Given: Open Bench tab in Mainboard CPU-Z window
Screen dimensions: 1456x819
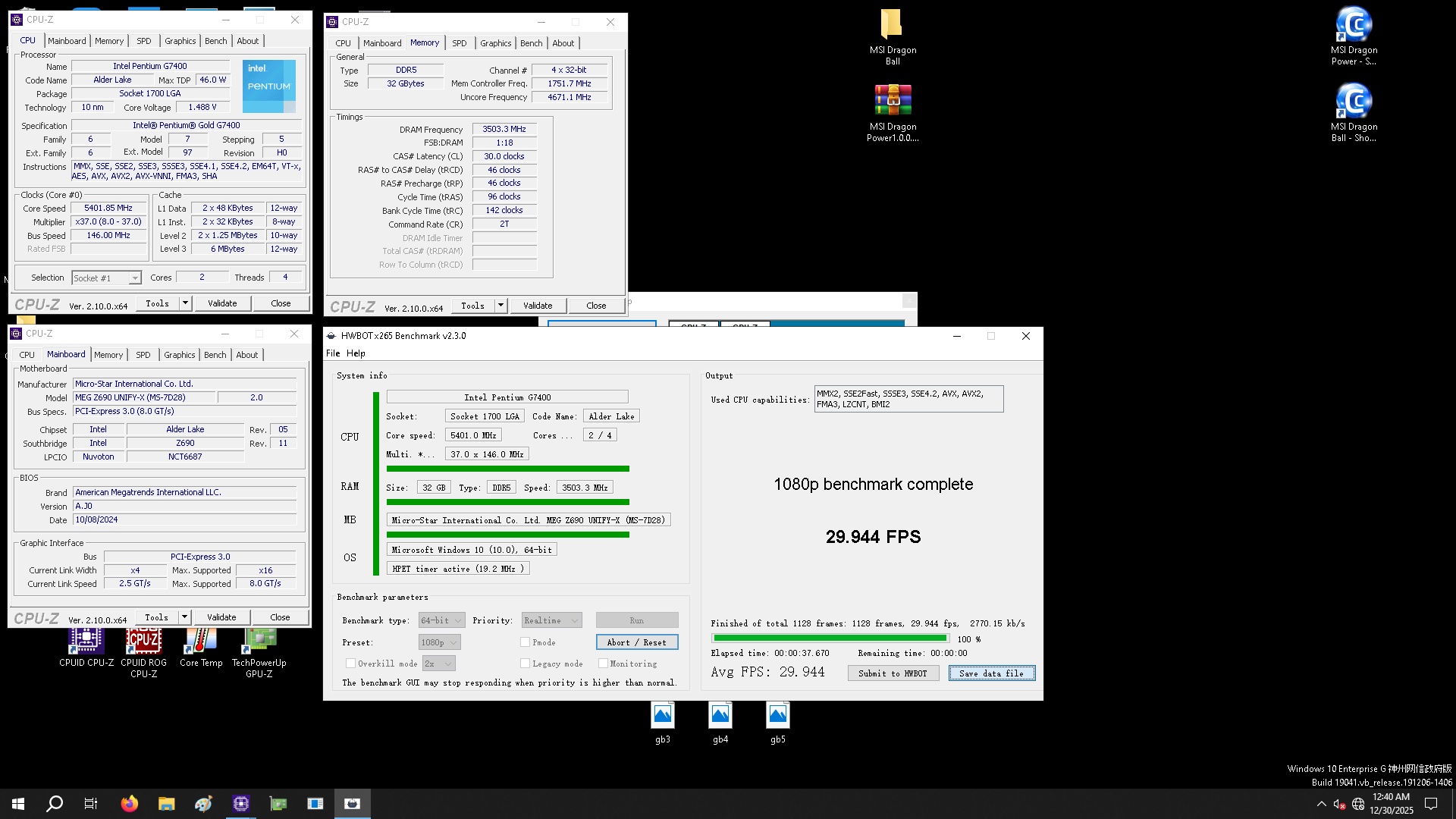Looking at the screenshot, I should click(215, 355).
